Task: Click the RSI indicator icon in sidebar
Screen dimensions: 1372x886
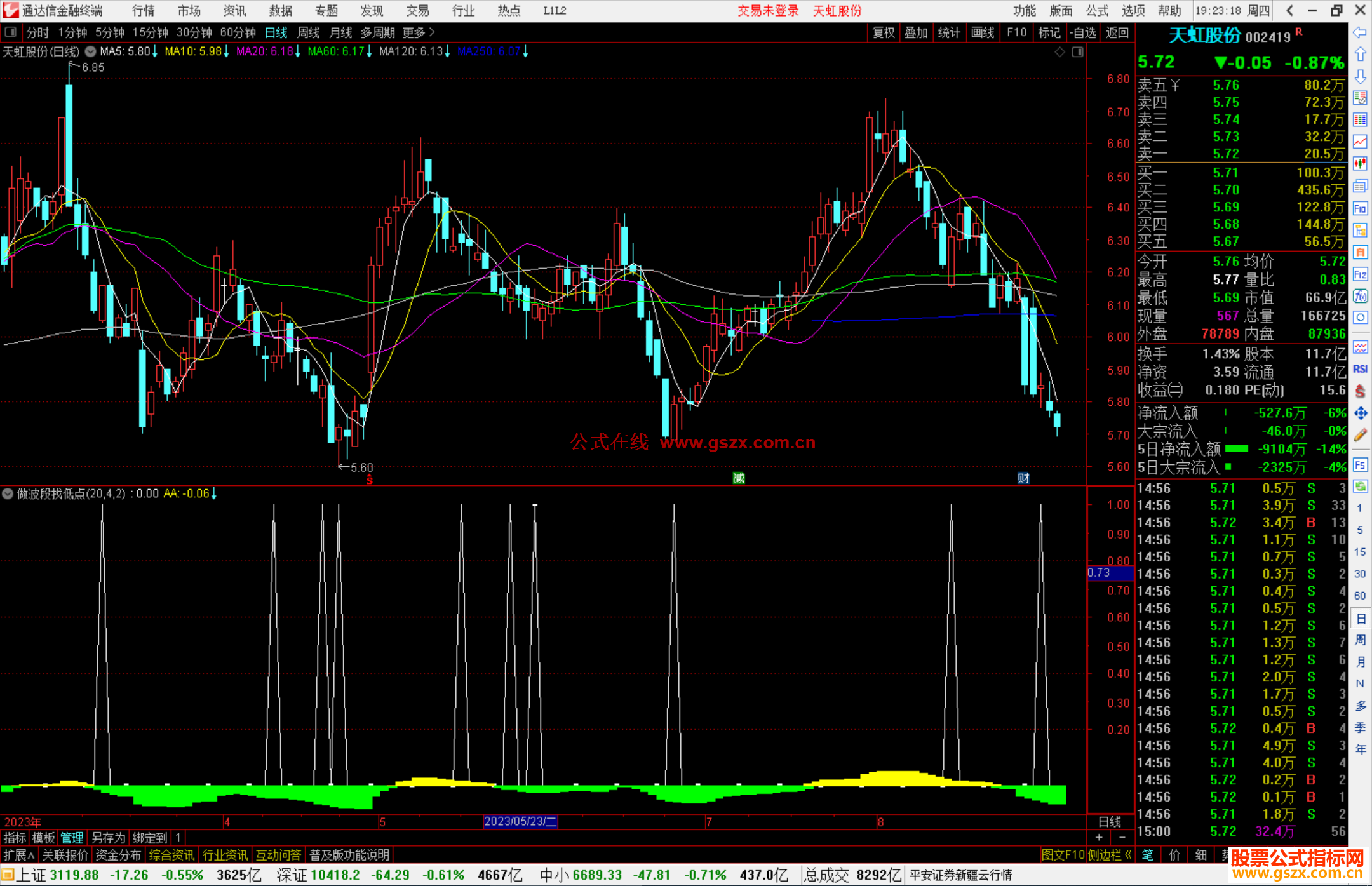Action: click(x=1360, y=369)
